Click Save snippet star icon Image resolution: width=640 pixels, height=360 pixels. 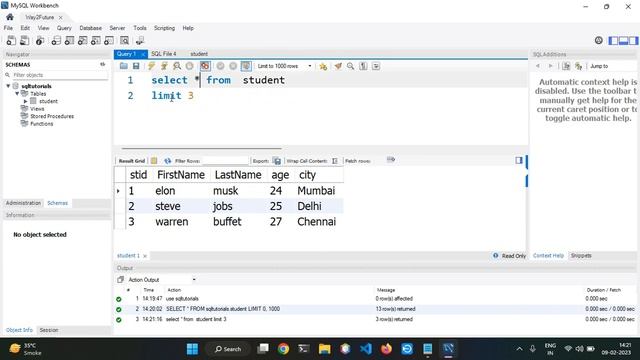coord(323,66)
